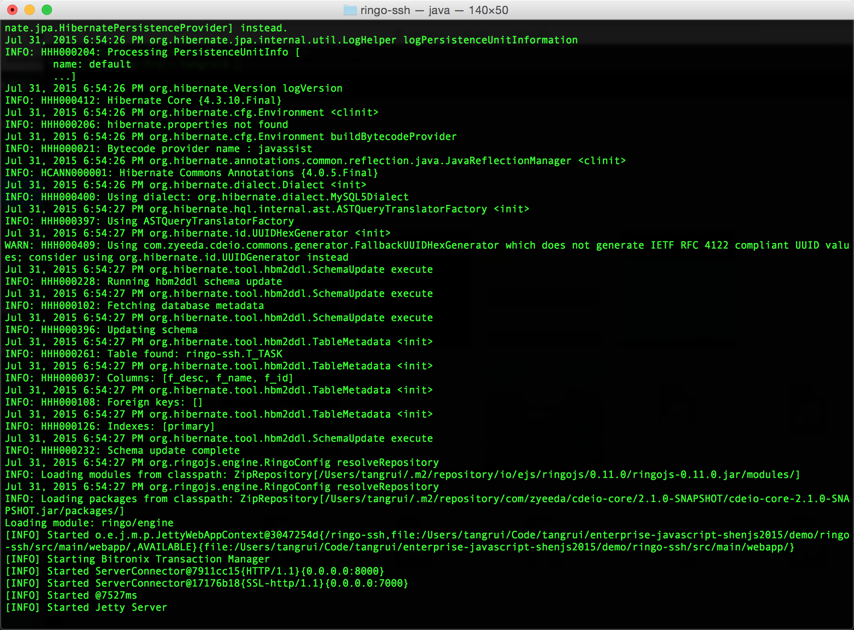Click the WARN HHH000409 UUID generator message
The height and width of the screenshot is (630, 854).
427,251
